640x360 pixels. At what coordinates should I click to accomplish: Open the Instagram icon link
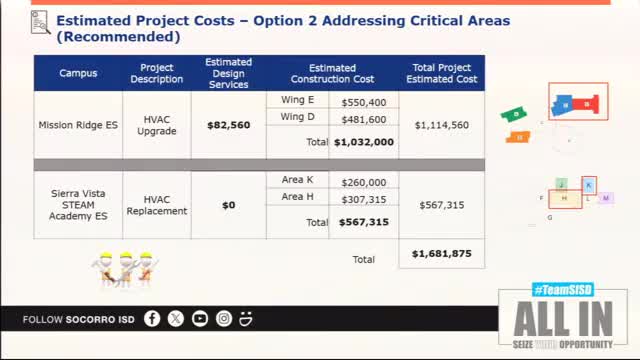(x=224, y=319)
